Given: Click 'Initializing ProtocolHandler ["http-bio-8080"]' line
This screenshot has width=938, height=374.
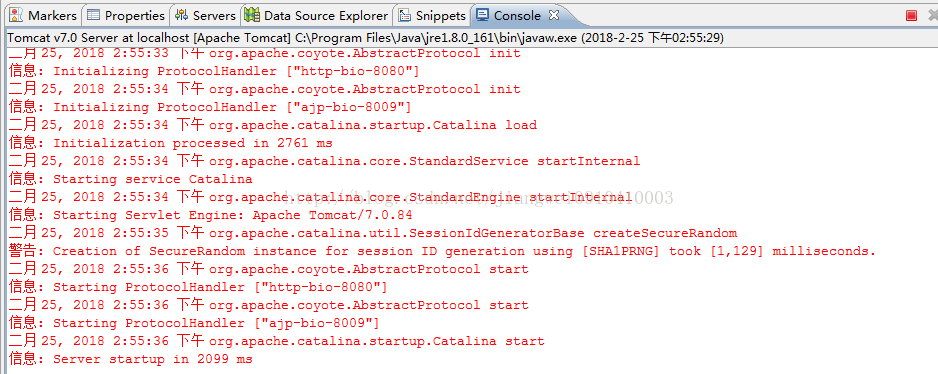Looking at the screenshot, I should click(x=214, y=71).
